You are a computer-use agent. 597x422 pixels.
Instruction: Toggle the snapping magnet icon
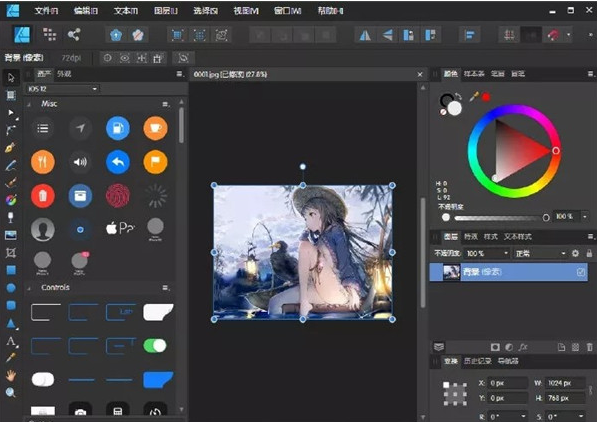click(553, 35)
